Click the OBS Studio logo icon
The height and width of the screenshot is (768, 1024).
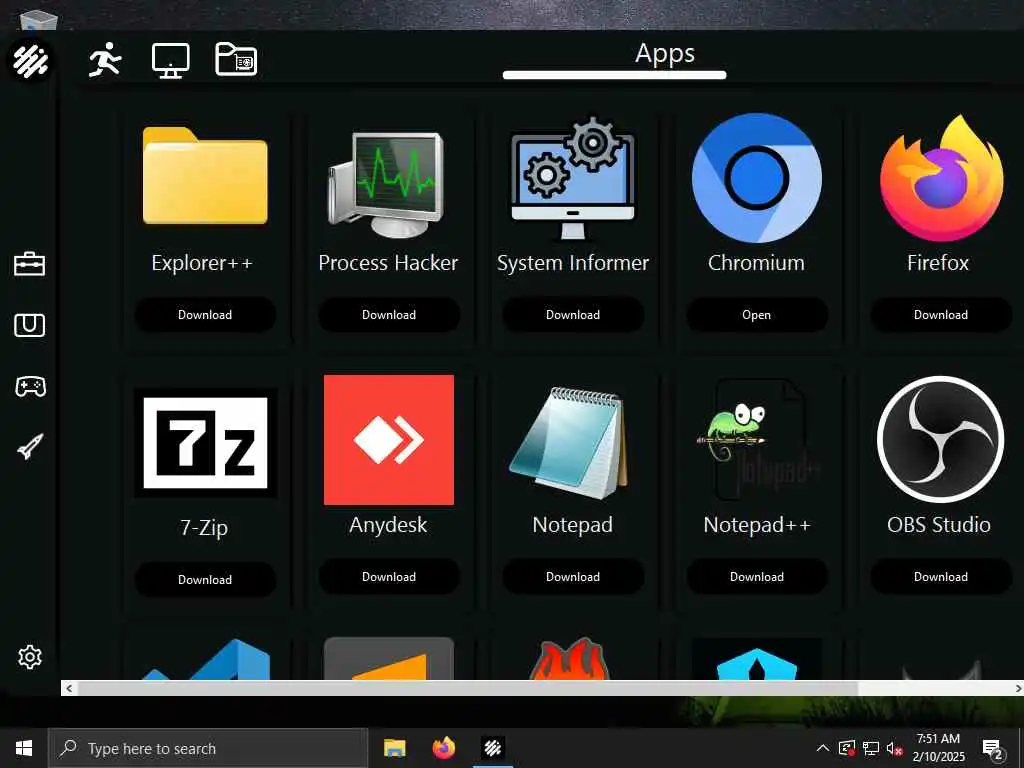point(940,440)
